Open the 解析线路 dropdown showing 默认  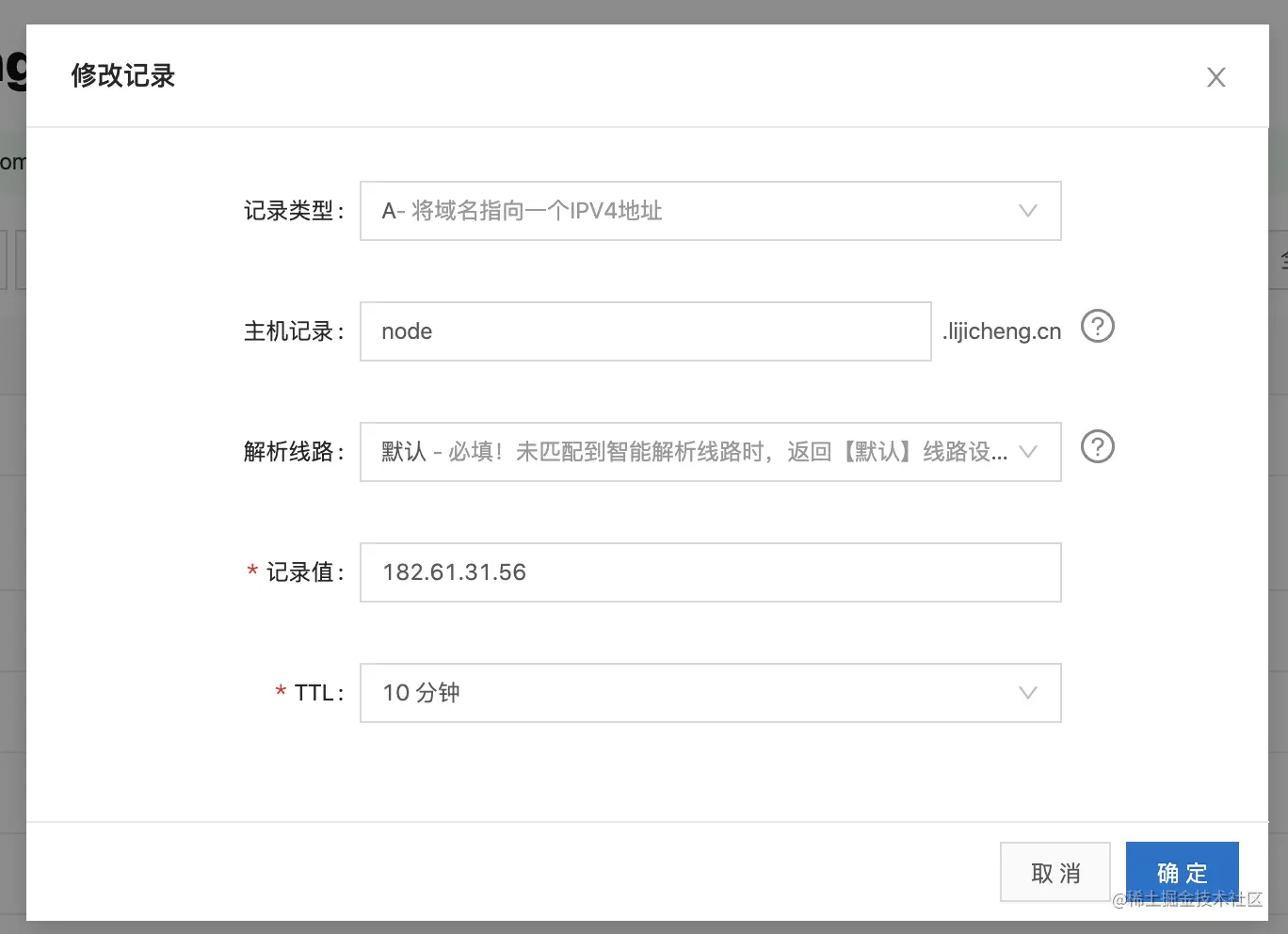pyautogui.click(x=711, y=452)
